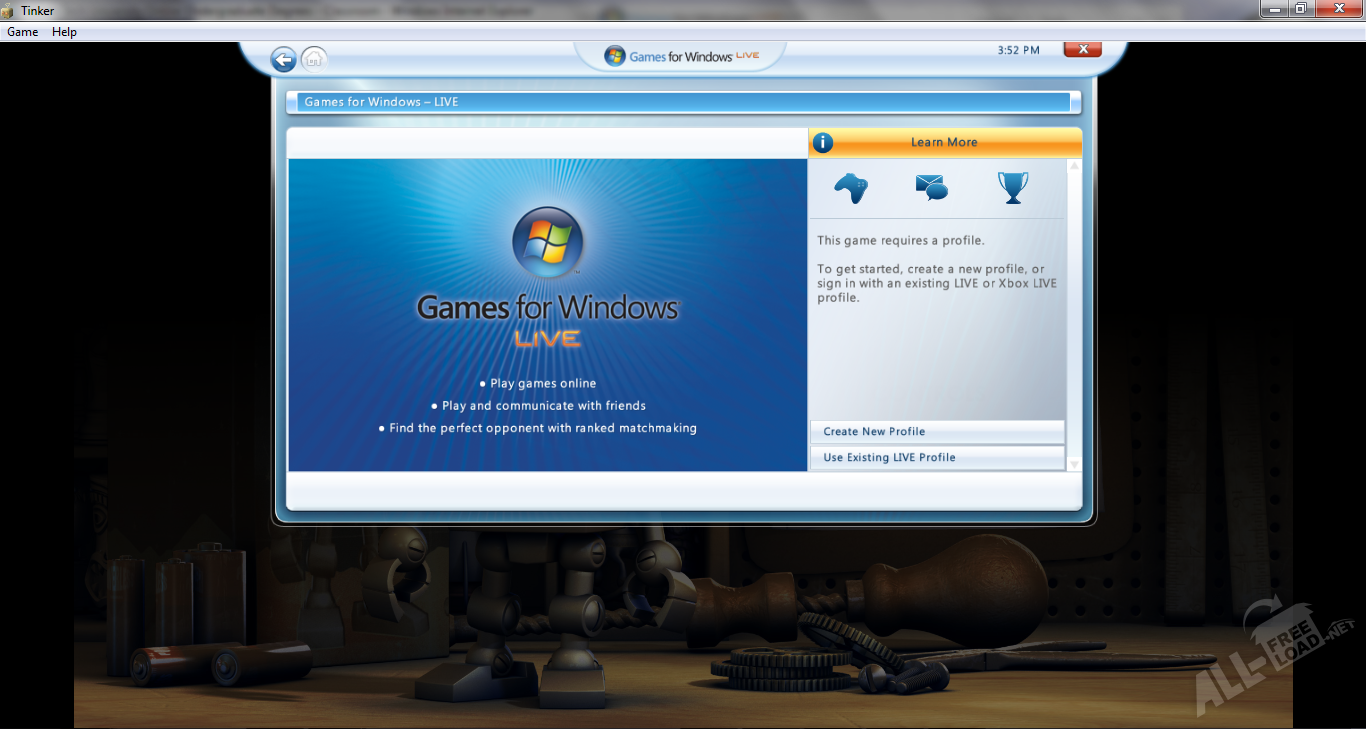Open the messages envelope icon
This screenshot has width=1366, height=729.
click(x=931, y=187)
